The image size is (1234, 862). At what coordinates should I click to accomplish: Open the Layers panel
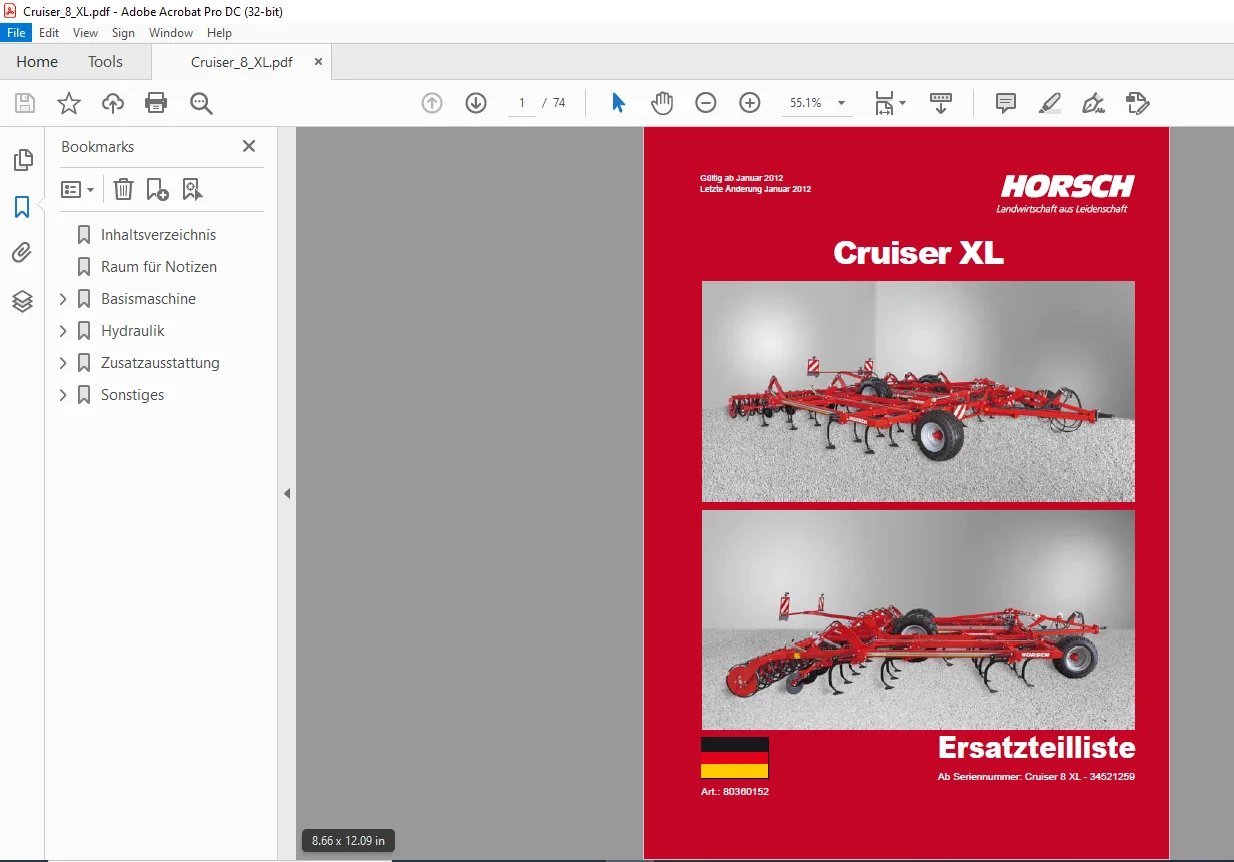pyautogui.click(x=22, y=301)
